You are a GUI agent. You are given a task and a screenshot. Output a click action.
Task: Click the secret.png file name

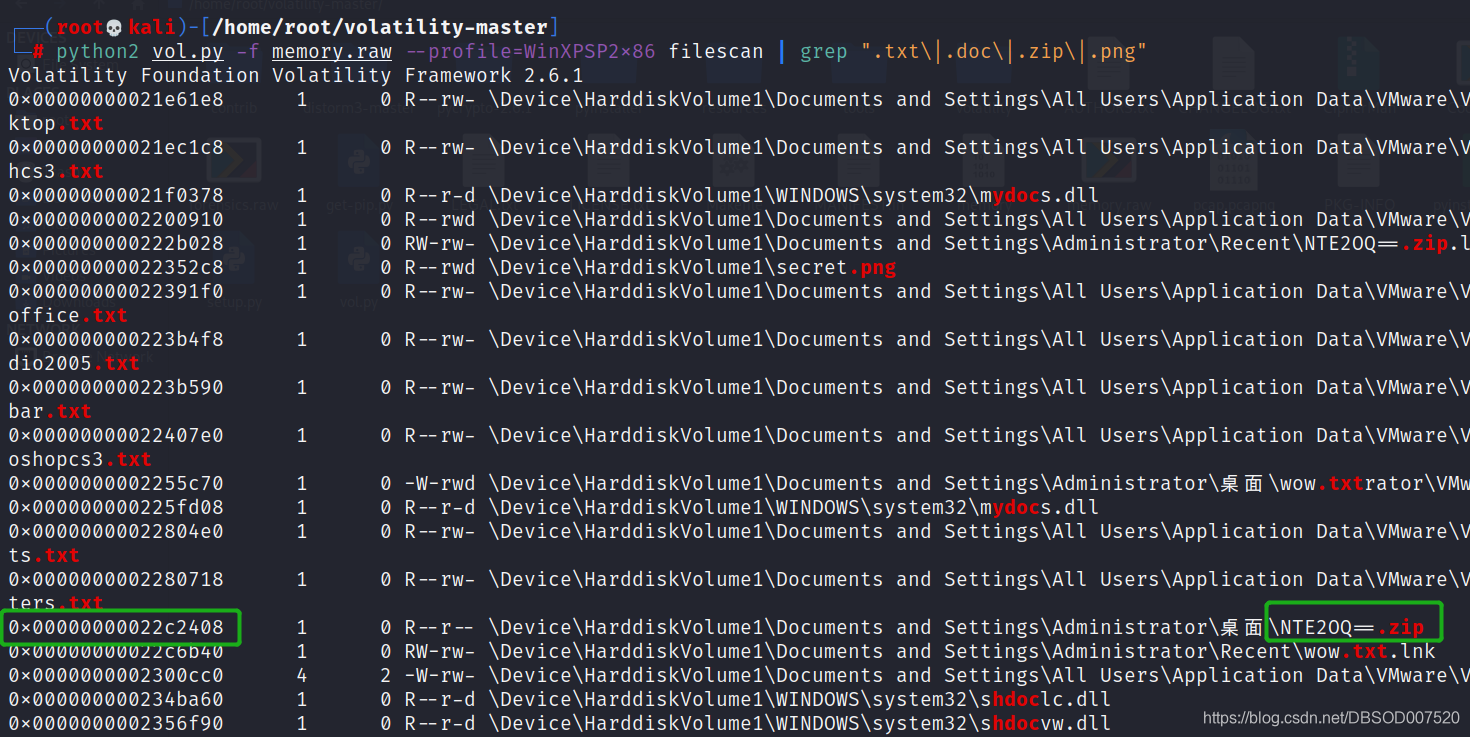tap(836, 267)
